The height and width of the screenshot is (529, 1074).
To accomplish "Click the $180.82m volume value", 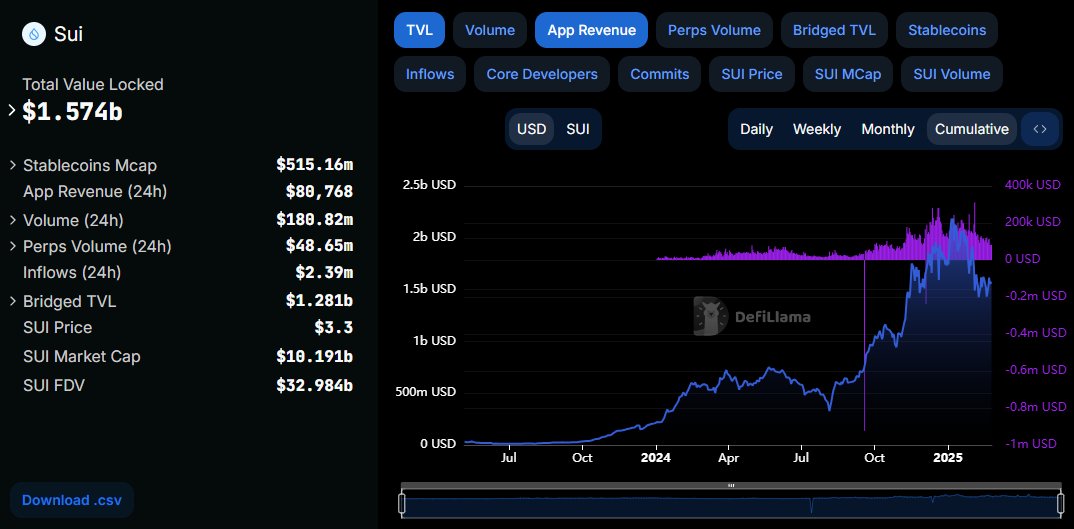I will coord(314,219).
